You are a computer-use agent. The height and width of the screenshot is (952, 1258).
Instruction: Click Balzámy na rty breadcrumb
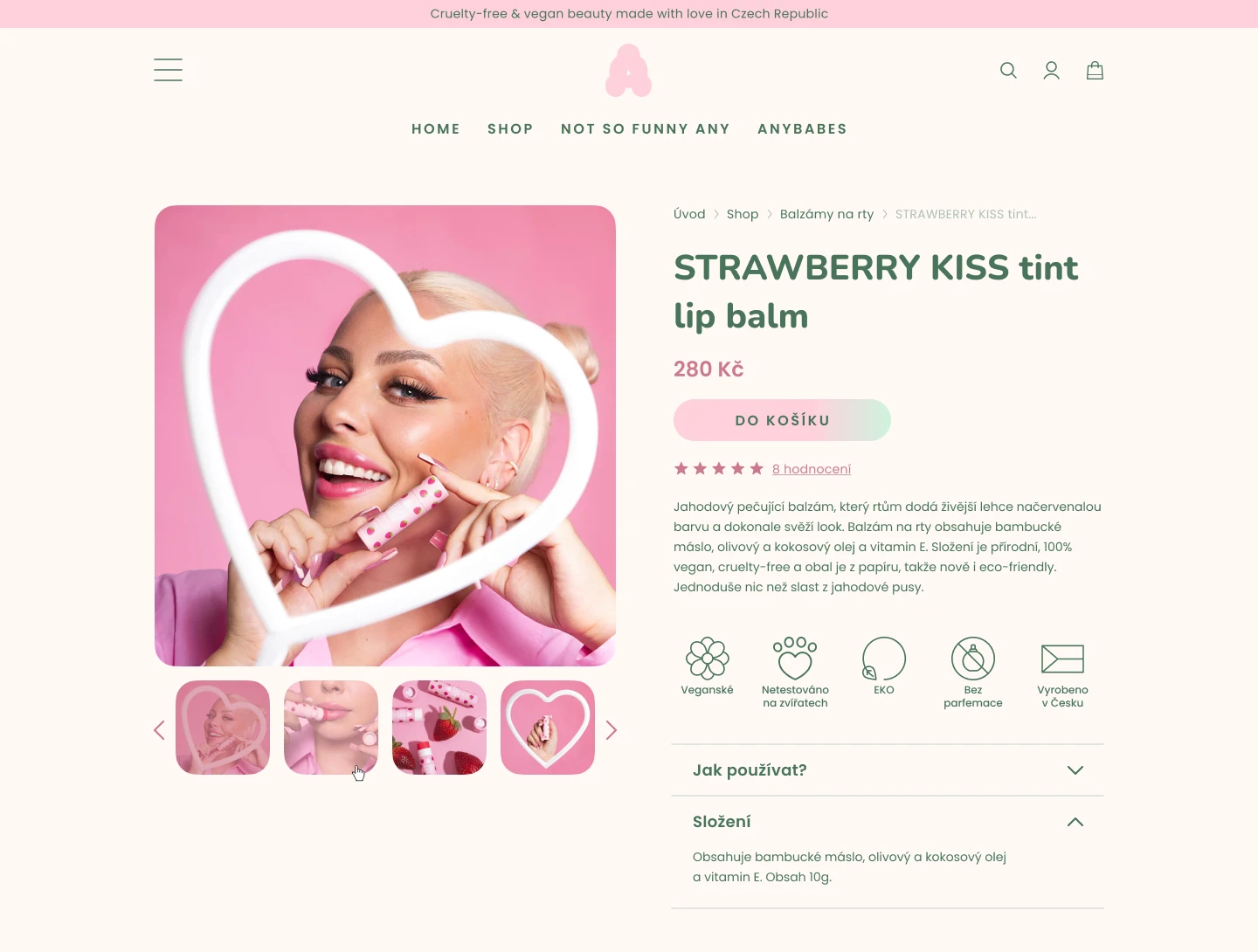826,214
